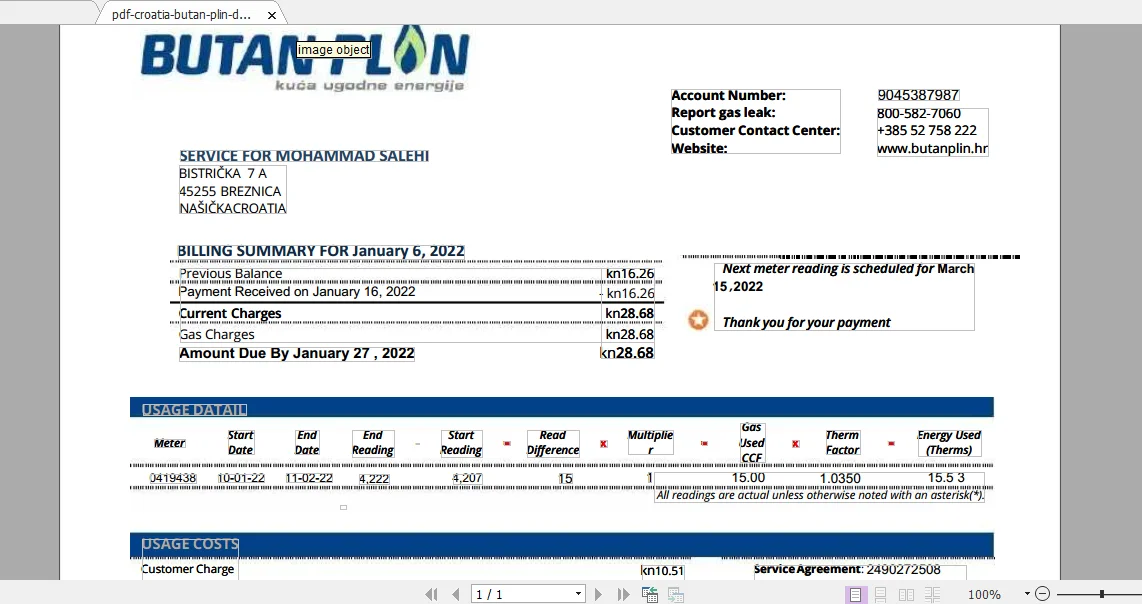Go to the next page
This screenshot has height=604, width=1142.
599,595
